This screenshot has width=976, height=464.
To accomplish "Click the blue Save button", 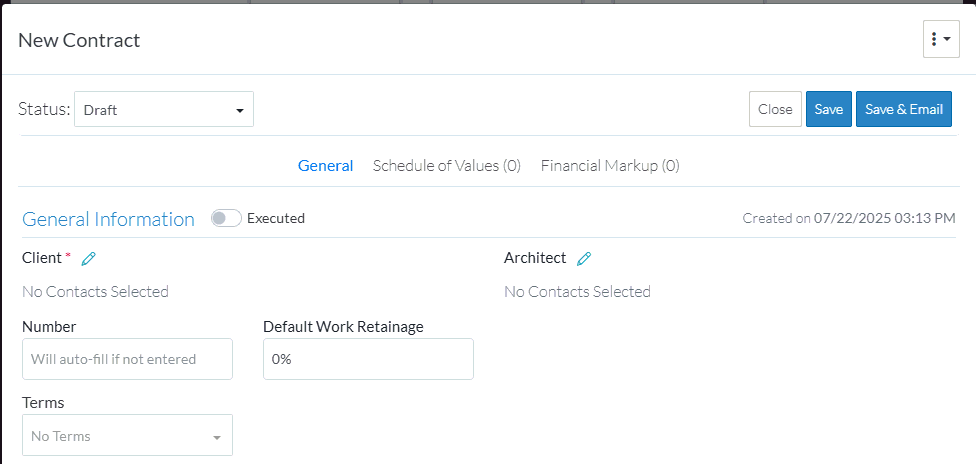I will (828, 110).
